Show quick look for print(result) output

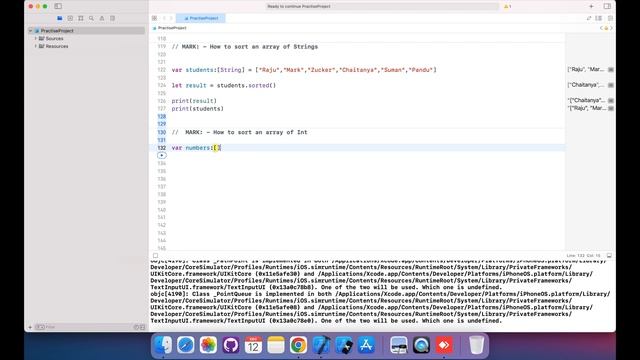click(x=611, y=101)
